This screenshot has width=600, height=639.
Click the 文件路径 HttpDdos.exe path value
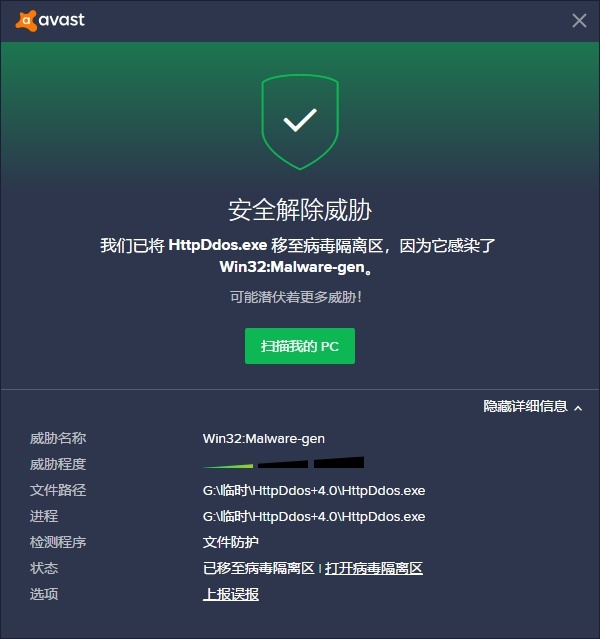(314, 490)
